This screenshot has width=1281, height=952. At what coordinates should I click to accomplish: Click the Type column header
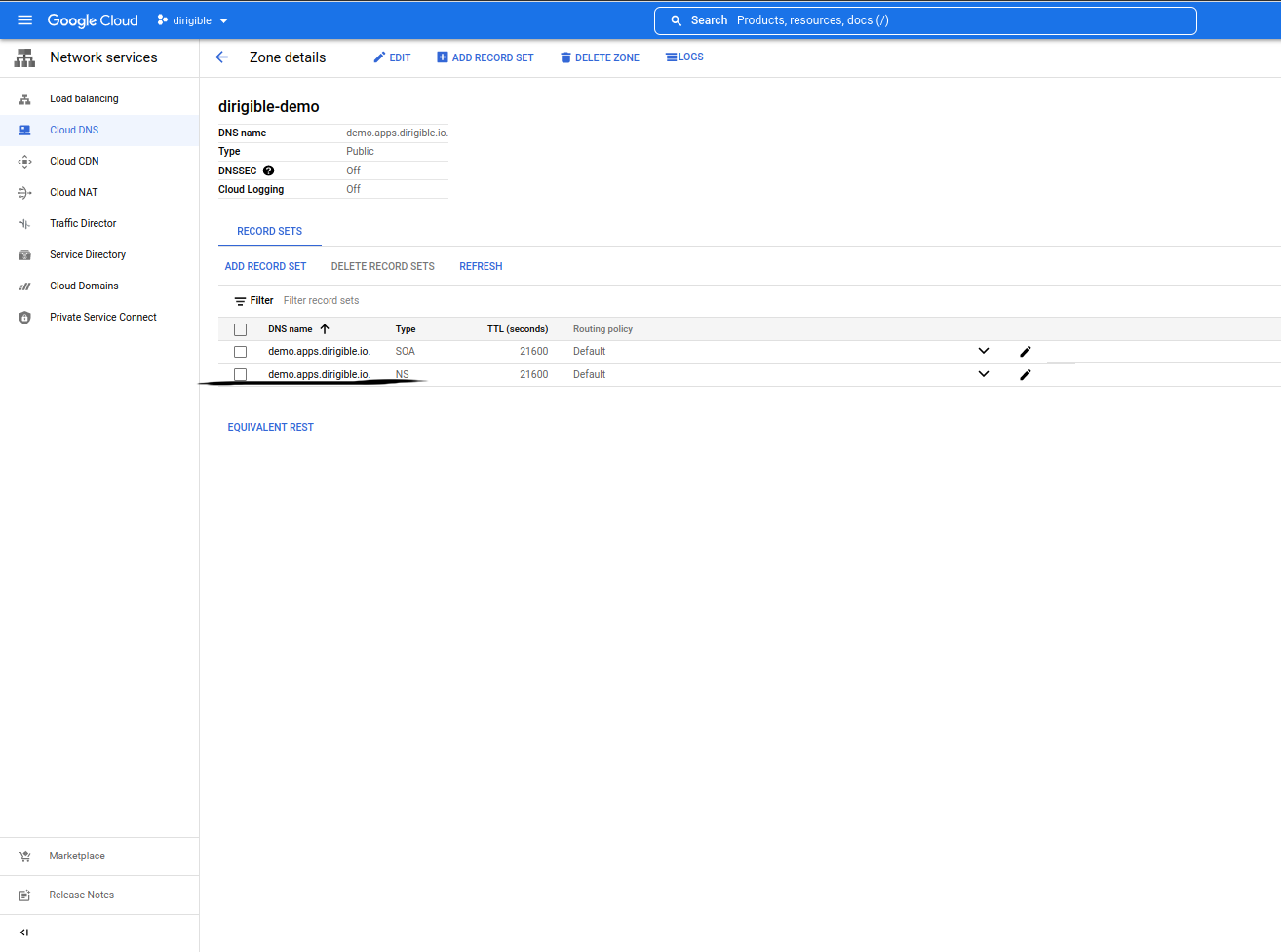coord(406,329)
